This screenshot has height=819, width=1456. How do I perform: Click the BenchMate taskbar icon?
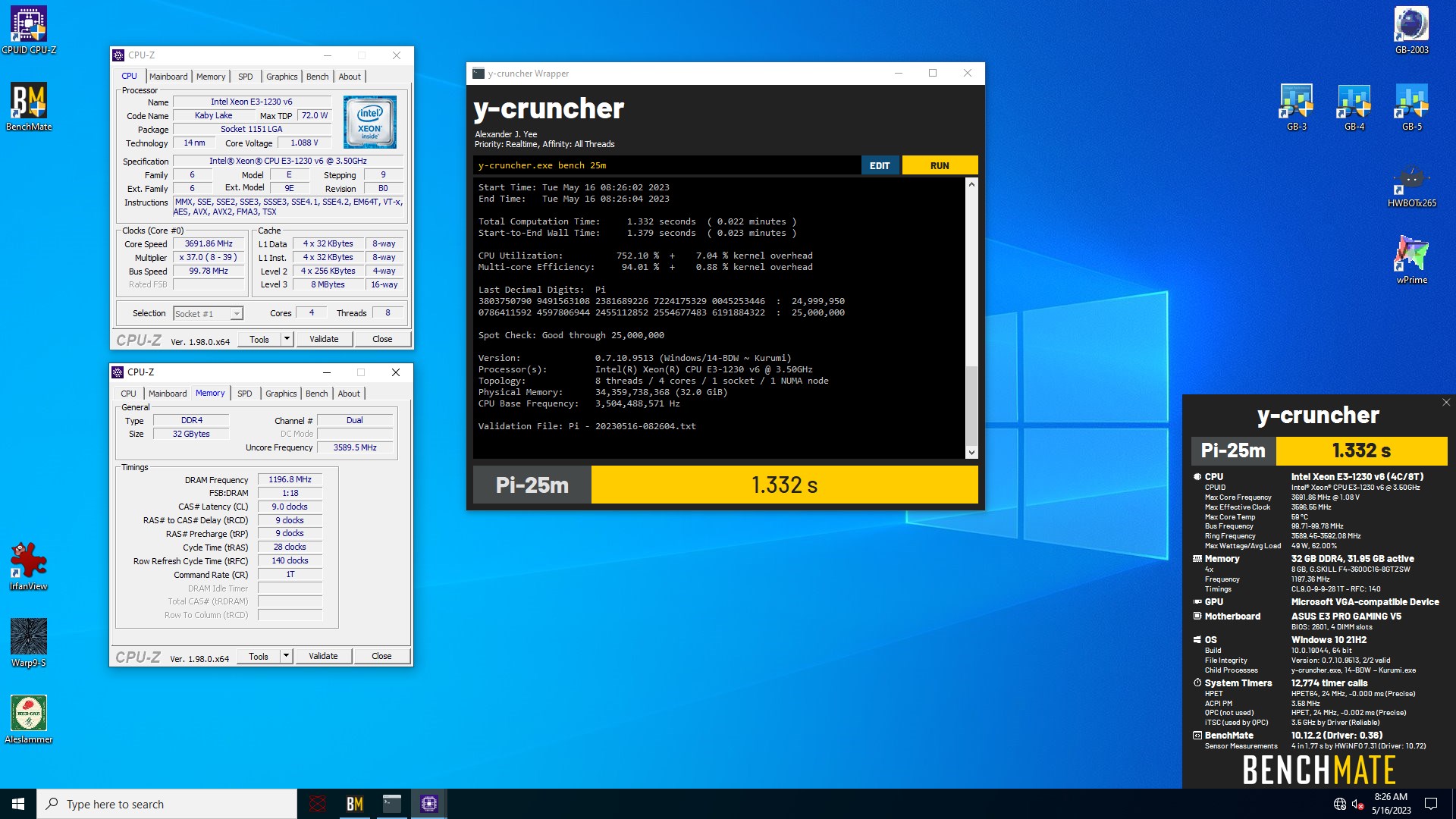[355, 804]
